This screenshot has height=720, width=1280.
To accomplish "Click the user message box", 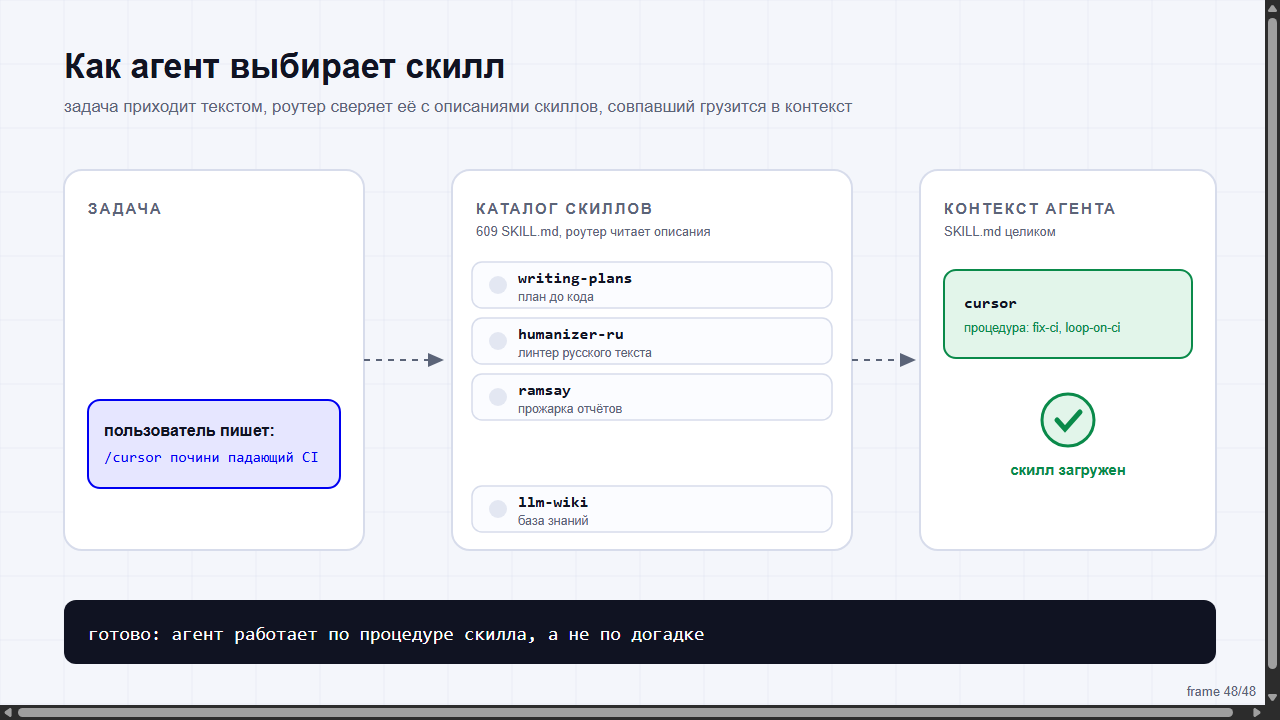I will pos(214,444).
